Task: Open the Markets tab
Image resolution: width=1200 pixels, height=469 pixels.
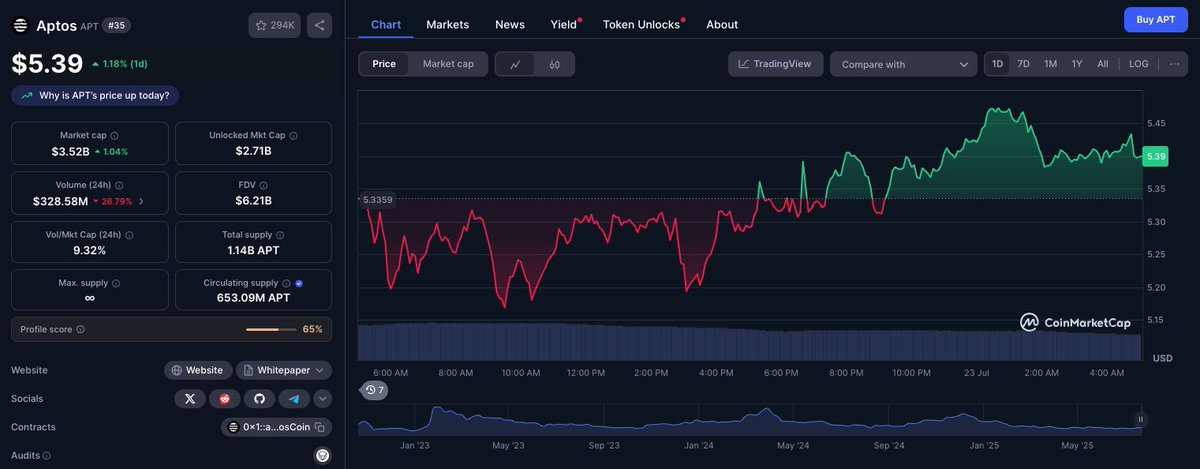Action: [447, 24]
